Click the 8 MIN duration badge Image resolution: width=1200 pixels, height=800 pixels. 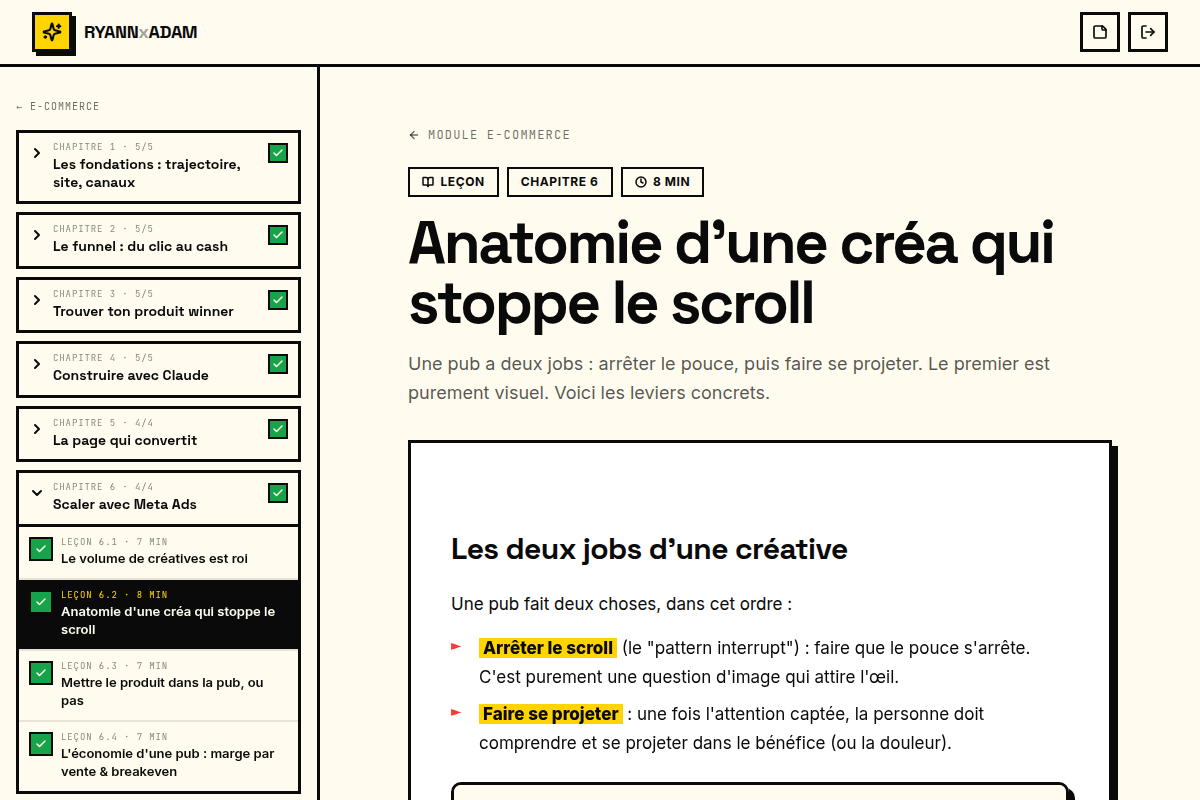(662, 182)
